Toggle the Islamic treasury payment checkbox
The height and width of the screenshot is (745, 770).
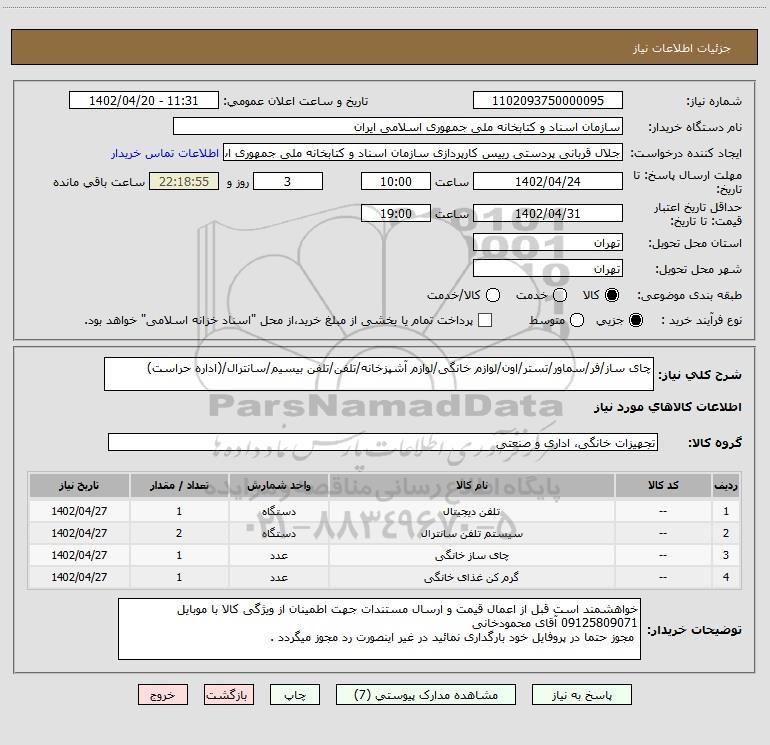pos(485,320)
